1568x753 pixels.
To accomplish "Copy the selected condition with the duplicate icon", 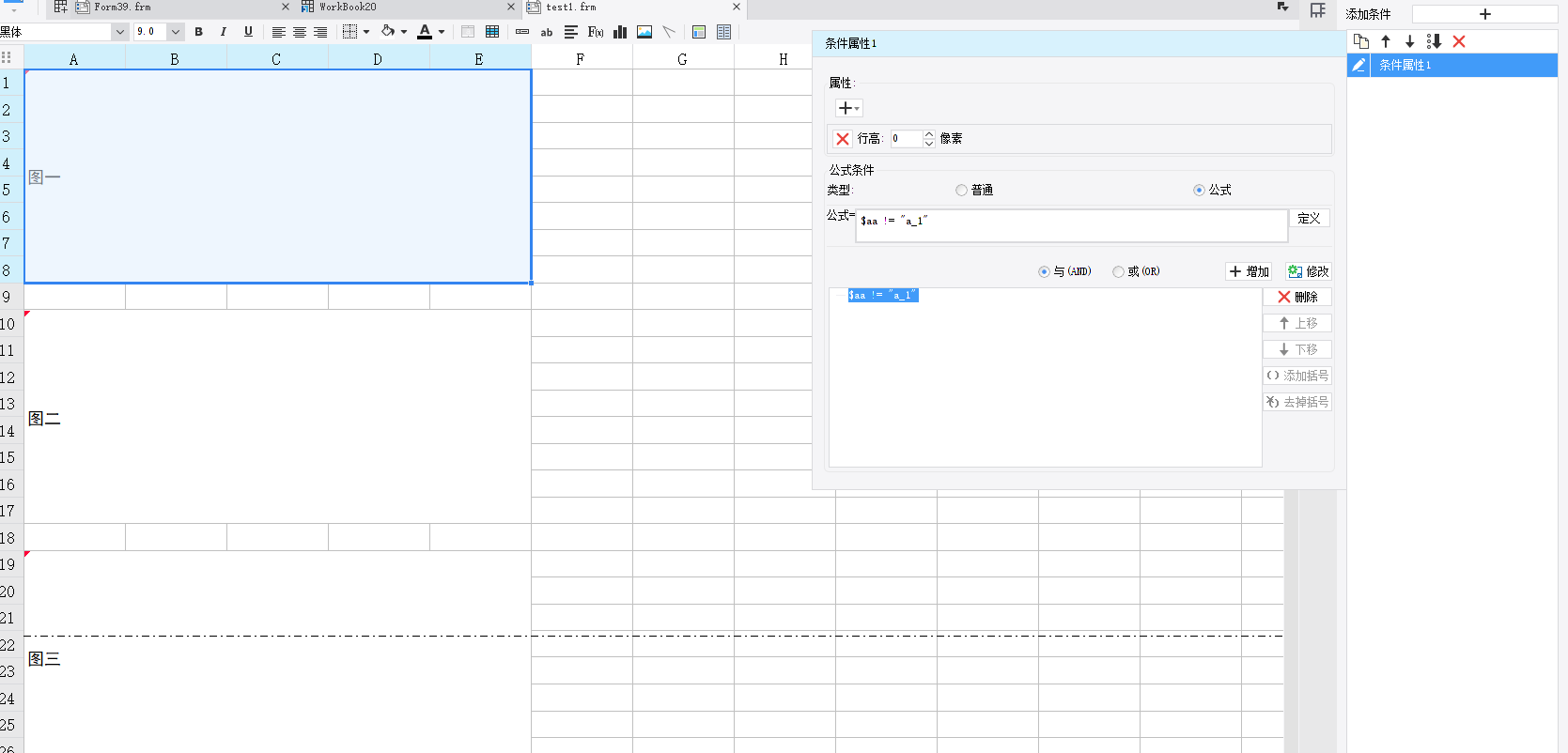I will [1360, 41].
